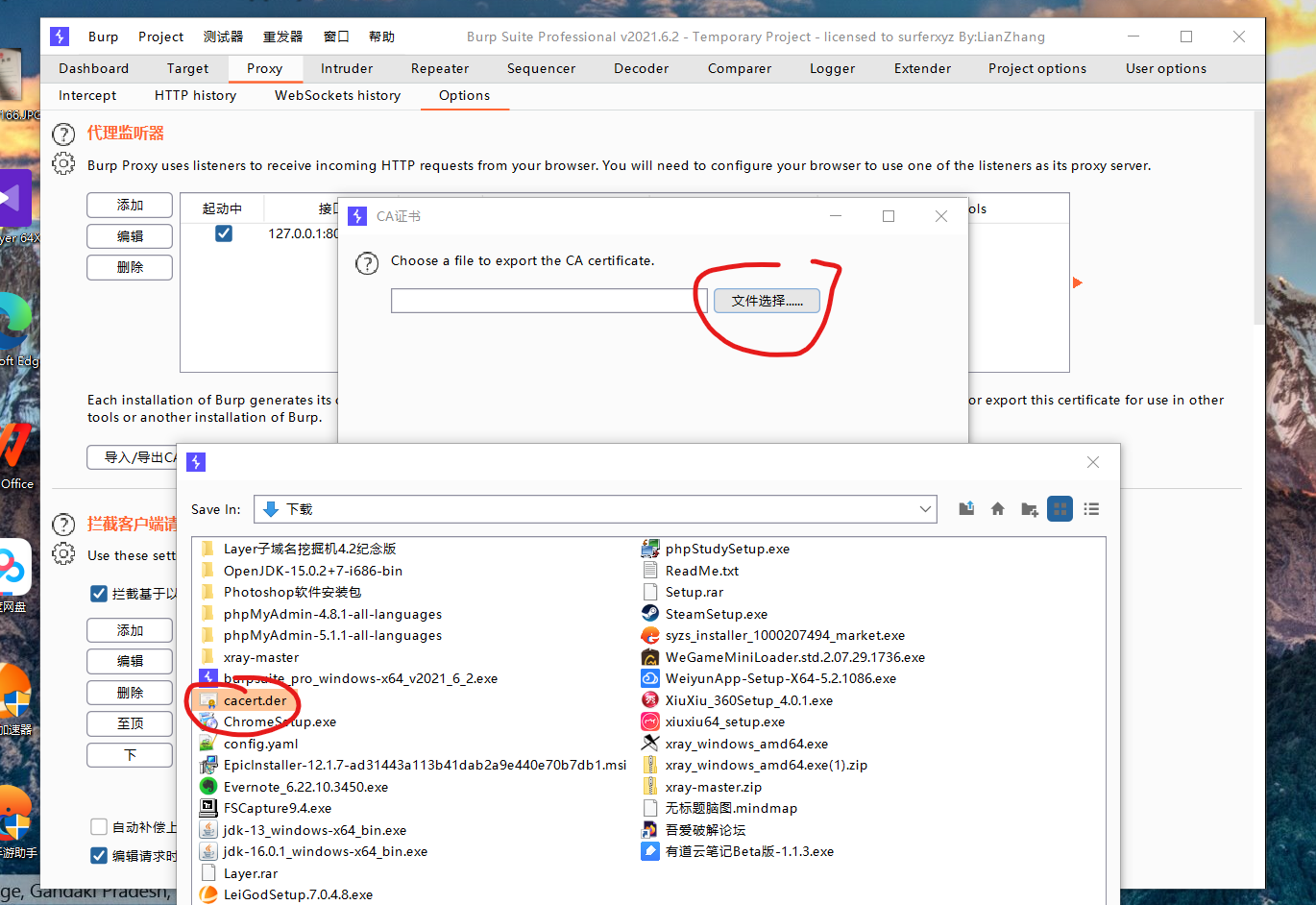Open proxy listeners settings gear
The height and width of the screenshot is (905, 1316).
click(x=63, y=163)
